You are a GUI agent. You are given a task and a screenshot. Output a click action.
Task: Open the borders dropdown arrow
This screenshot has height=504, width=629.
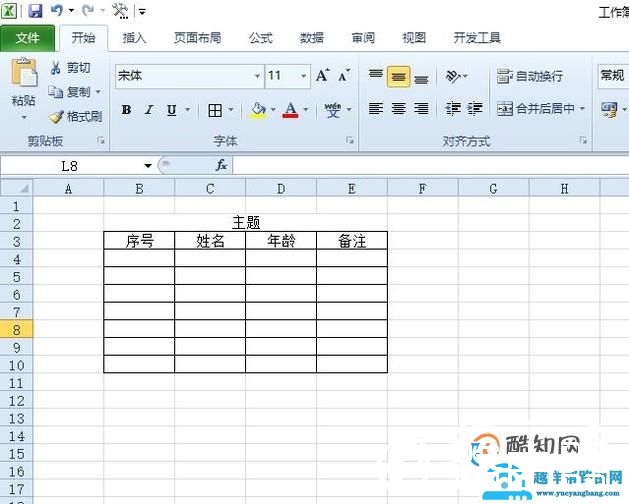(x=231, y=110)
